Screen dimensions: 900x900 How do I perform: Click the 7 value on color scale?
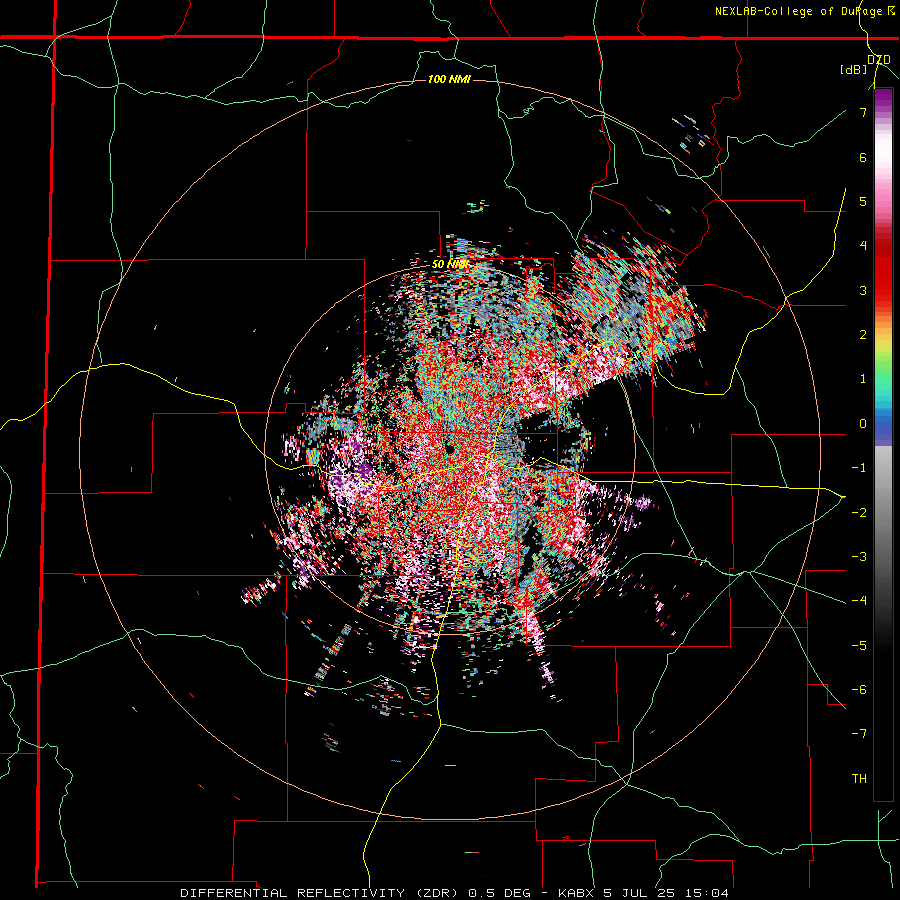click(863, 112)
